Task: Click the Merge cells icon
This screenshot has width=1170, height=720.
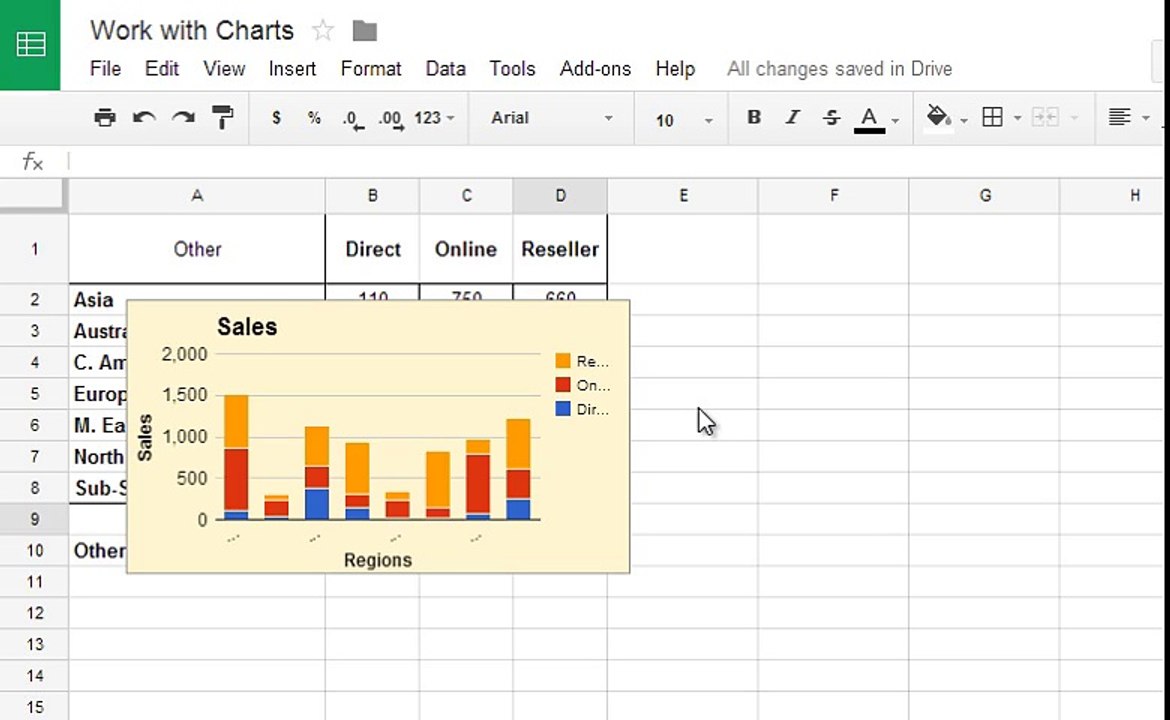Action: tap(1045, 117)
